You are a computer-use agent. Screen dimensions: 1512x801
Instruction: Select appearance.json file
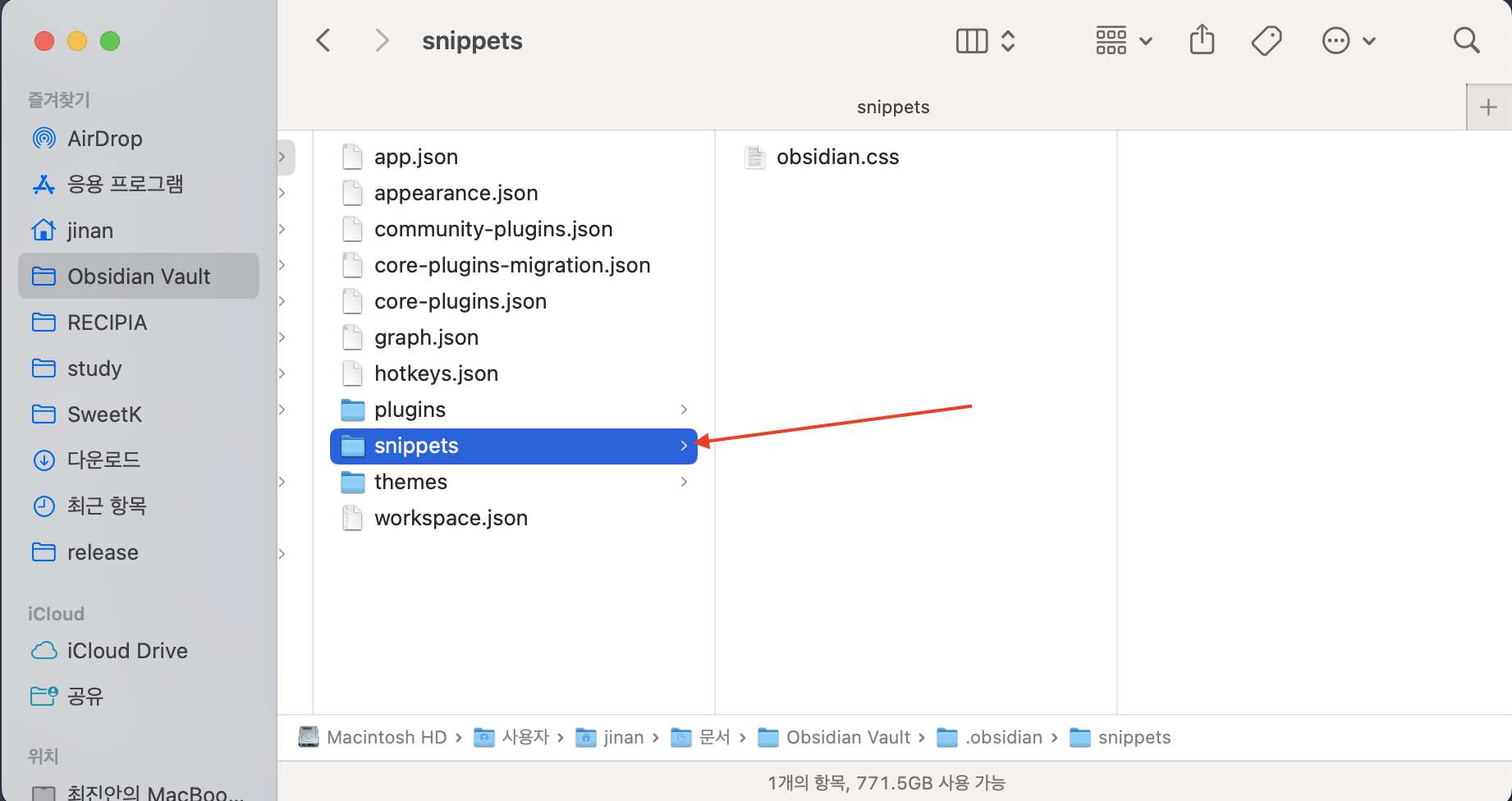(x=514, y=193)
